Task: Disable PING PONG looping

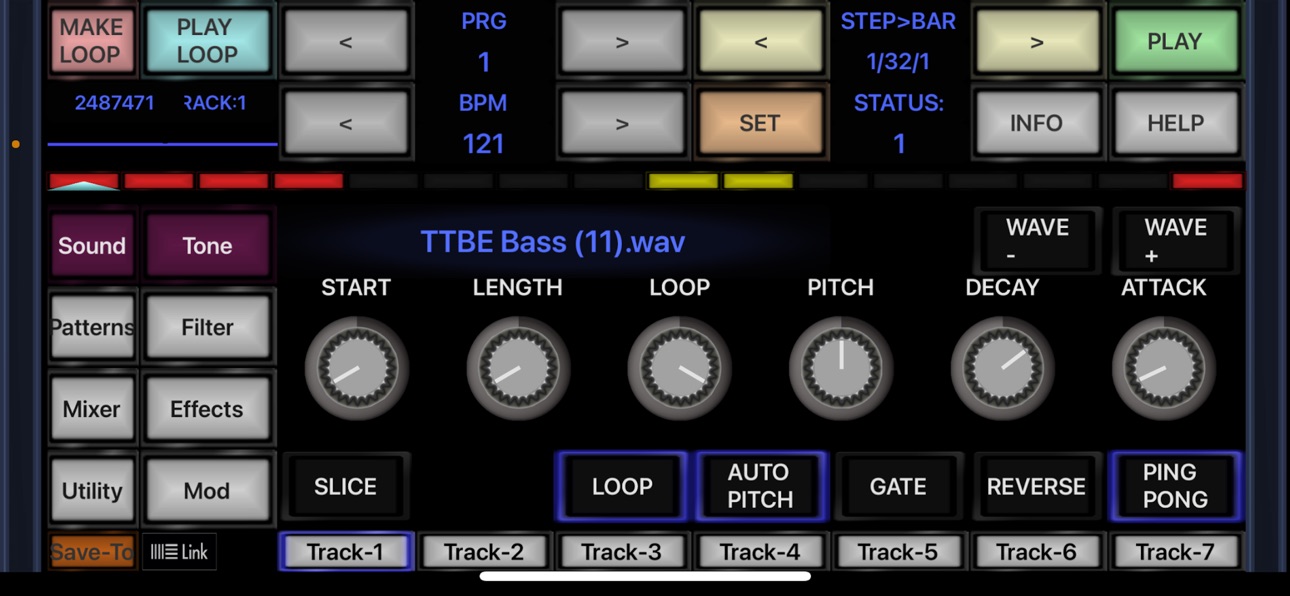Action: pyautogui.click(x=1175, y=486)
